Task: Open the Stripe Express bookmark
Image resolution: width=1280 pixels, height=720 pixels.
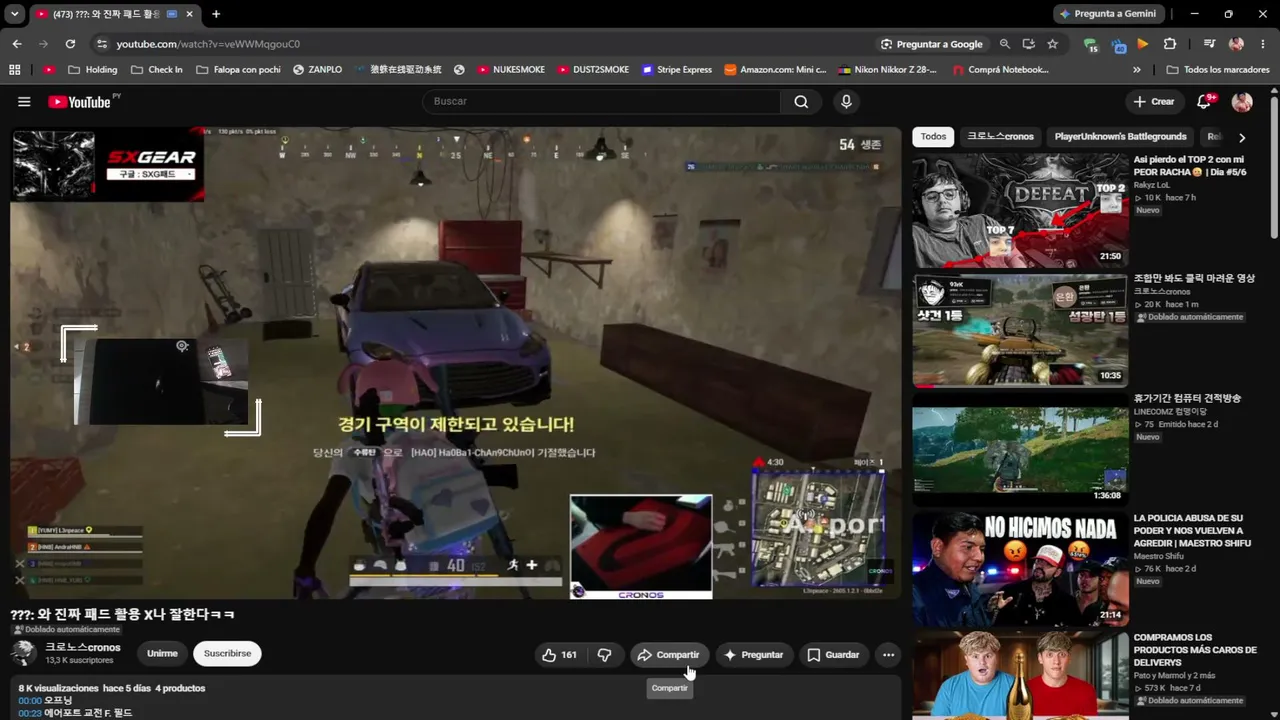Action: coord(677,70)
